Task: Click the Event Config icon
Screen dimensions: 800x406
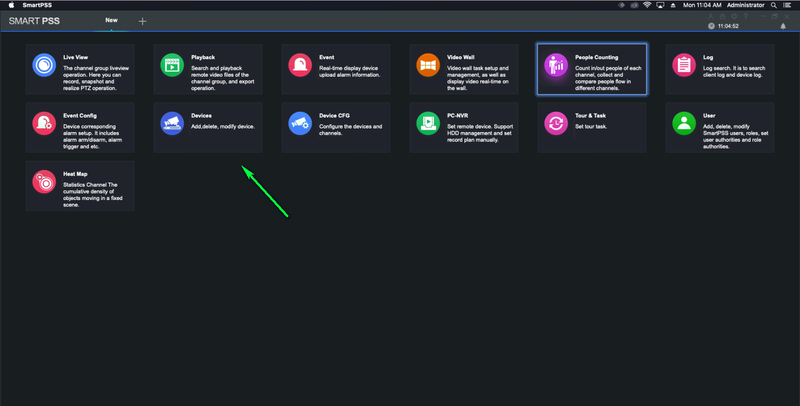Action: click(x=44, y=123)
